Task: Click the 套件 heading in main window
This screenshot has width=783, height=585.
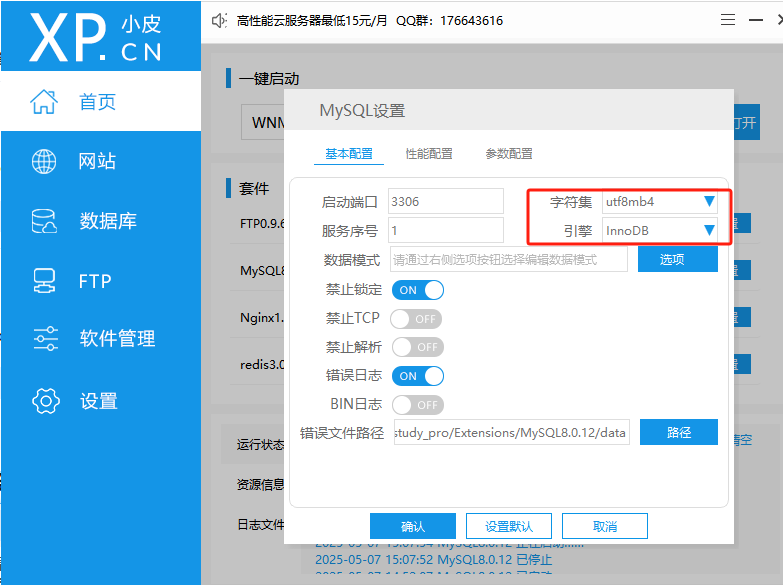Action: 254,189
